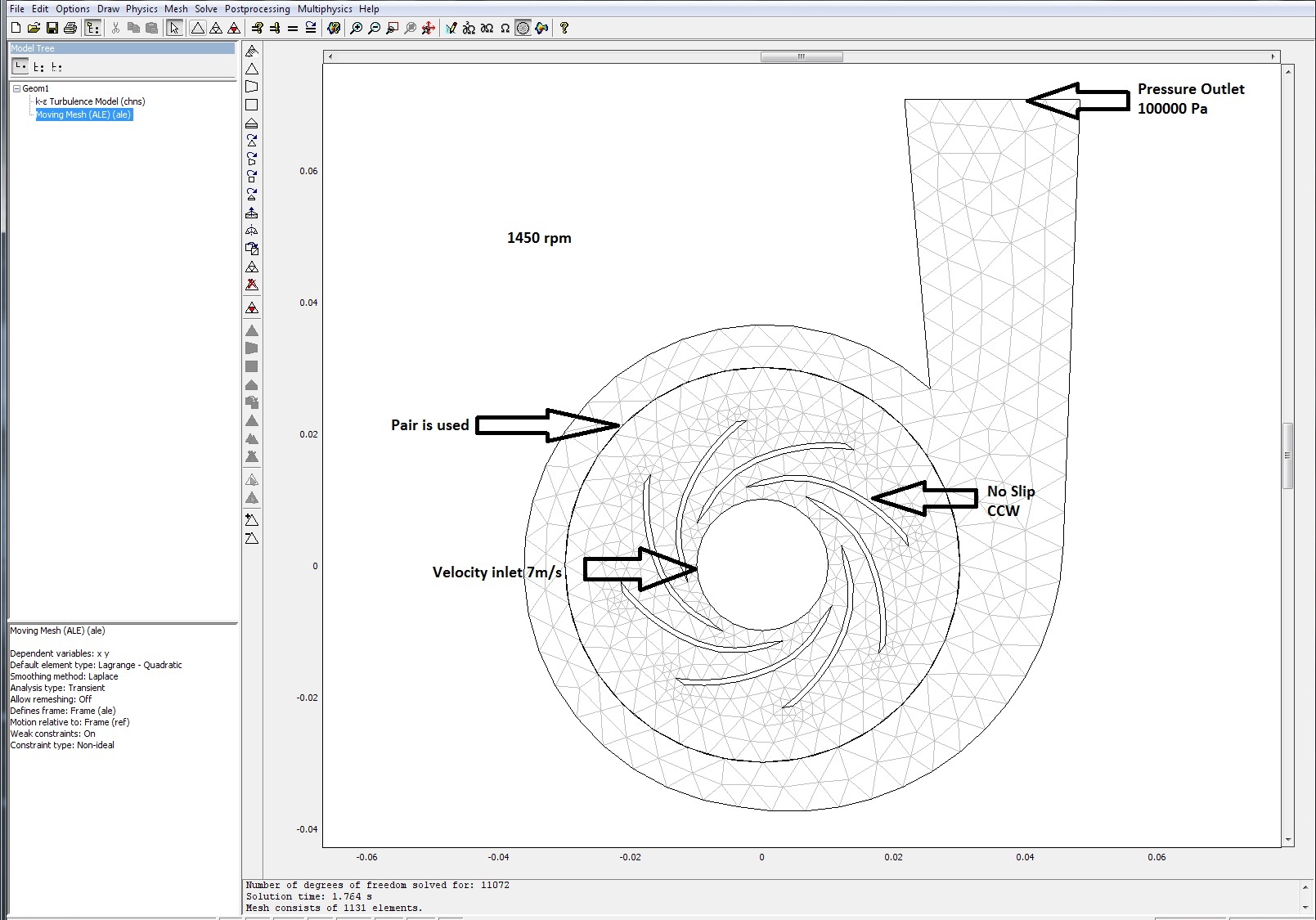Click the Initialize Mesh triangle icon

point(198,28)
